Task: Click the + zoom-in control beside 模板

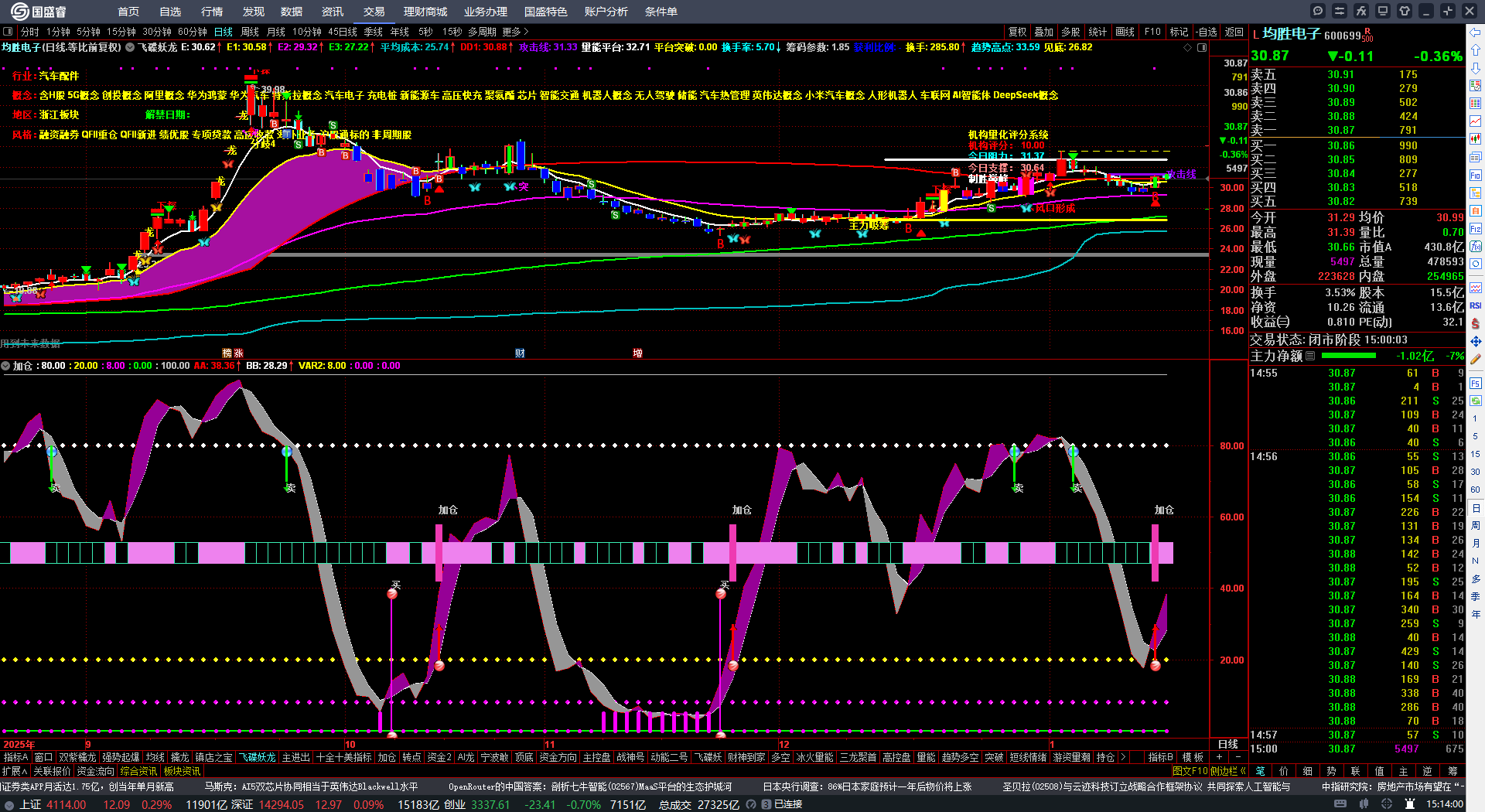Action: (x=1219, y=757)
